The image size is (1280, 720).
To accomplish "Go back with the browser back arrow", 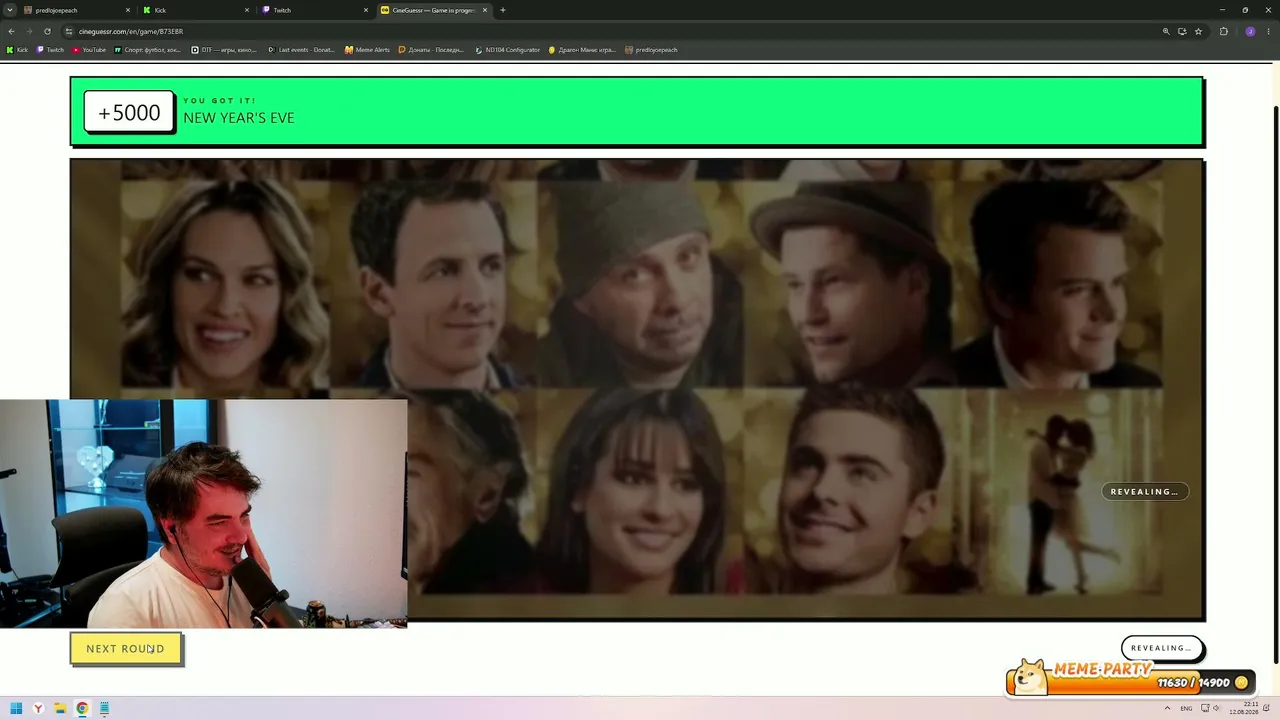I will coord(11,31).
